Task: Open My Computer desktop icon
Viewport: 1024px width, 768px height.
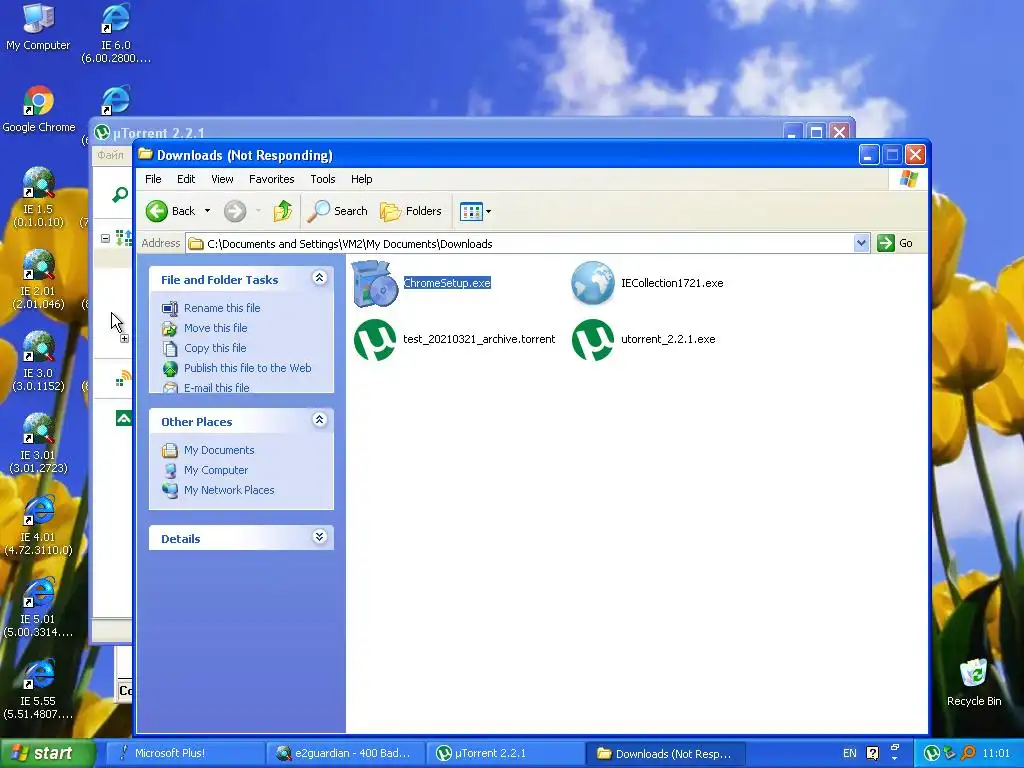Action: 38,27
